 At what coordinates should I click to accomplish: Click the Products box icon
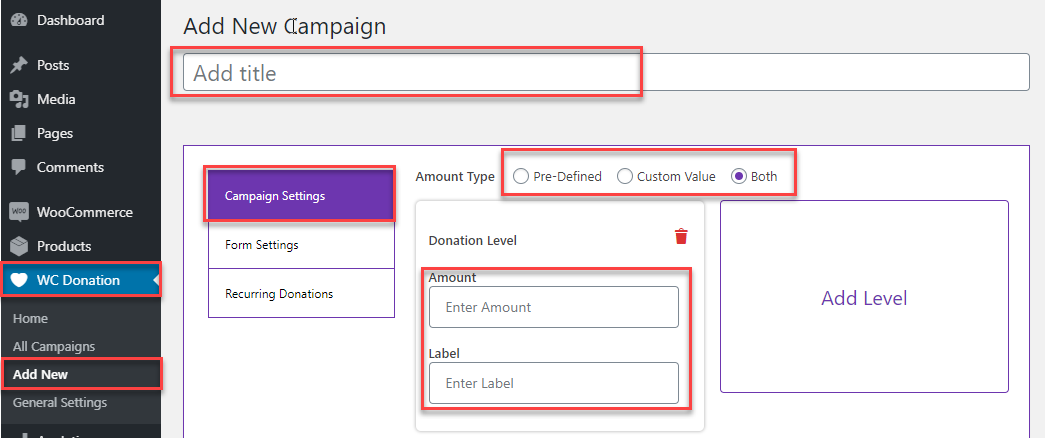pos(18,246)
